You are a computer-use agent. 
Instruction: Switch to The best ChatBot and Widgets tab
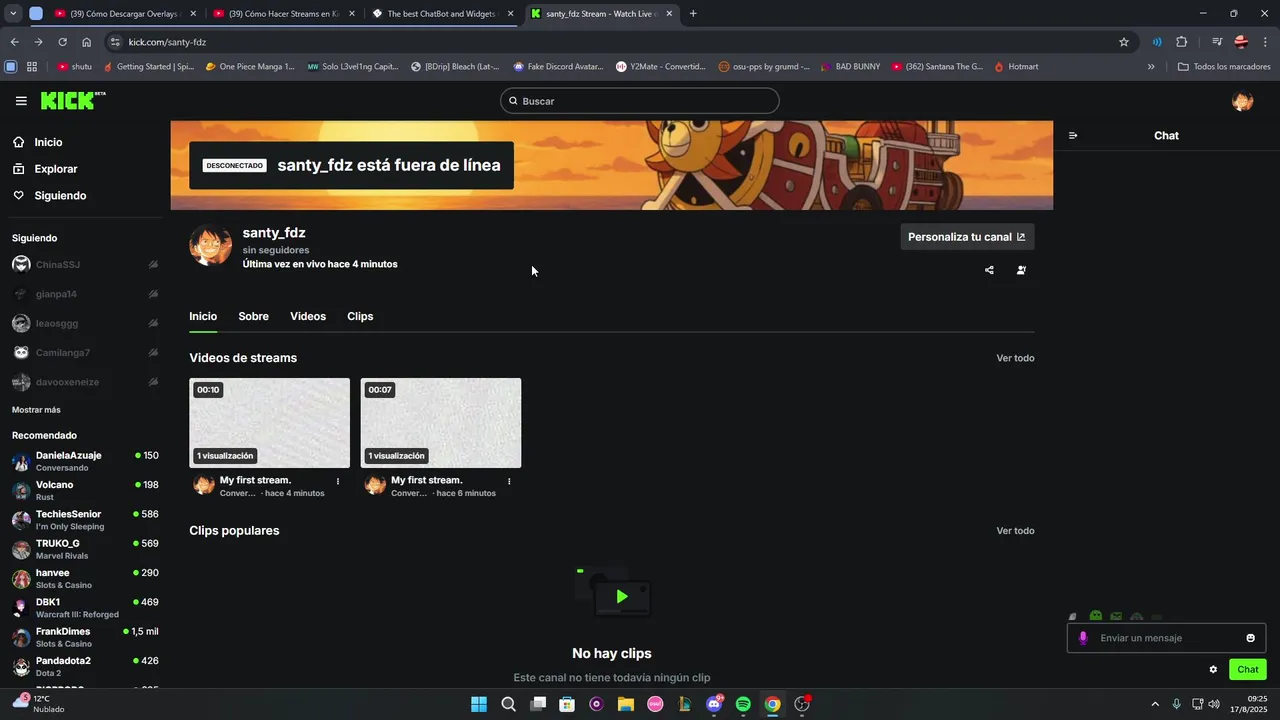tap(441, 14)
